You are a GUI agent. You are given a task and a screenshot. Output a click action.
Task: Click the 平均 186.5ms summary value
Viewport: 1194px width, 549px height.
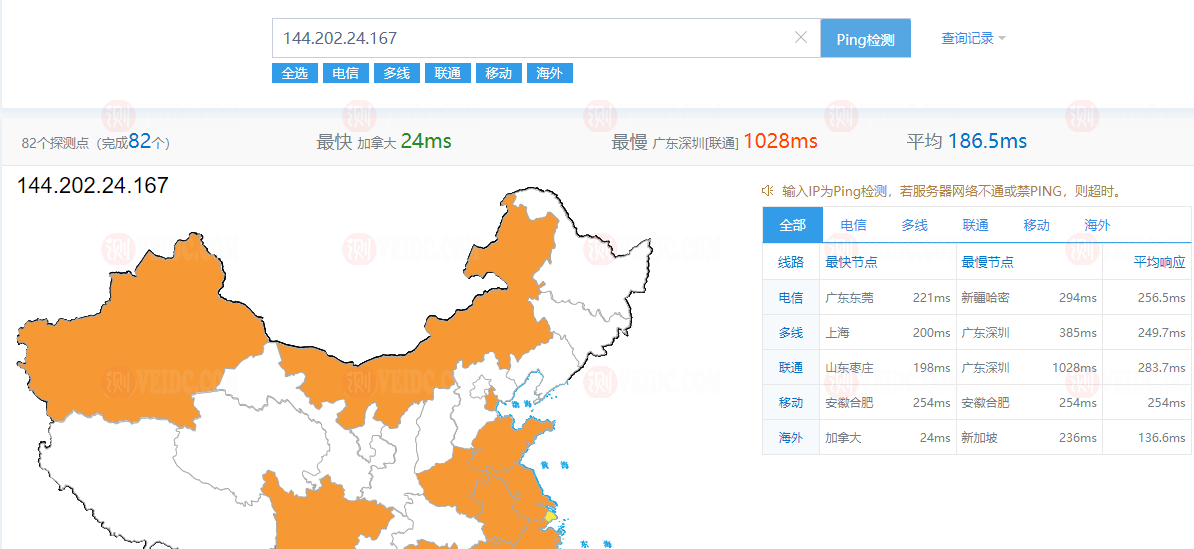(x=987, y=141)
